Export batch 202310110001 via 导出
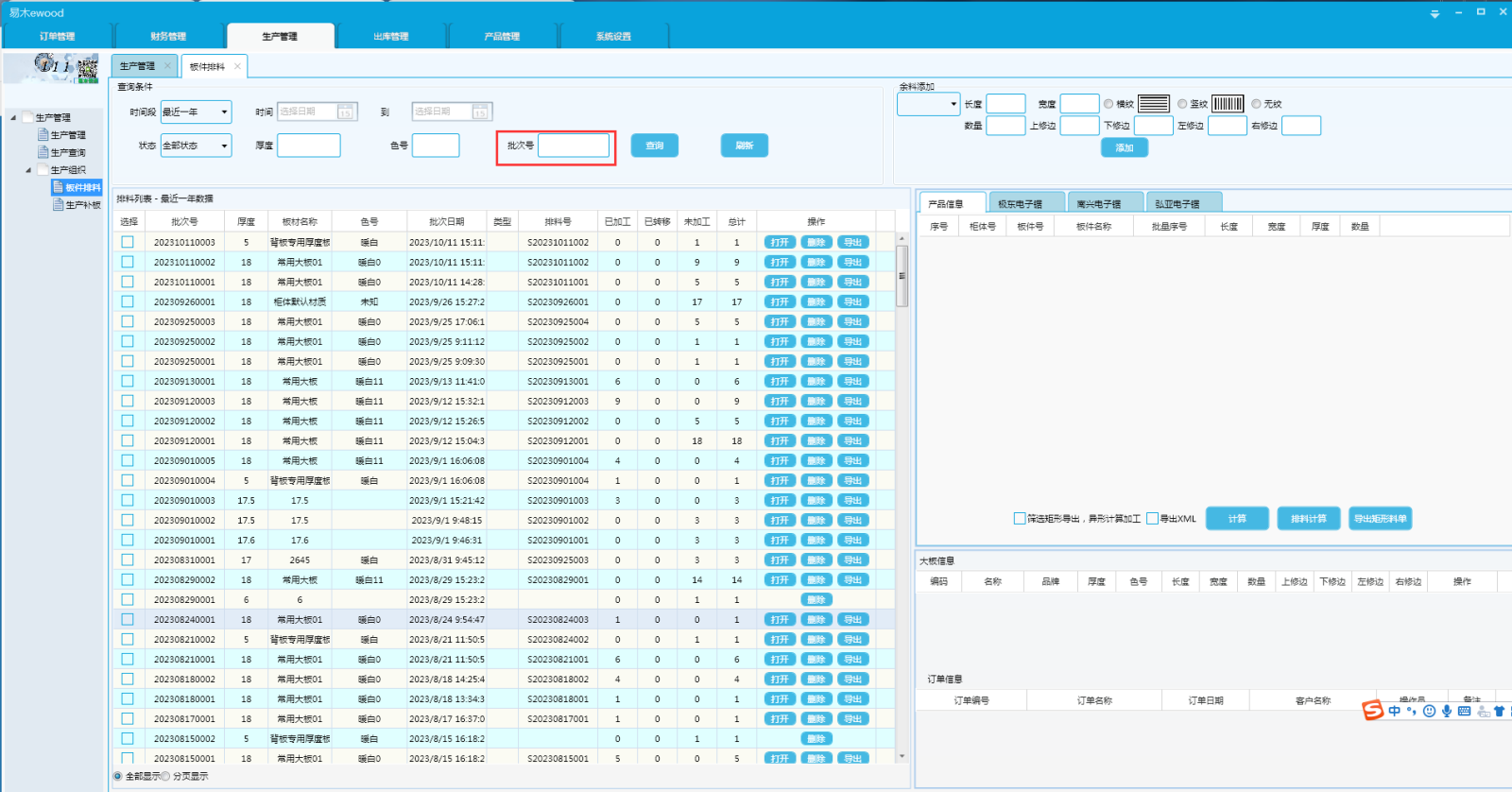The image size is (1512, 792). 852,282
